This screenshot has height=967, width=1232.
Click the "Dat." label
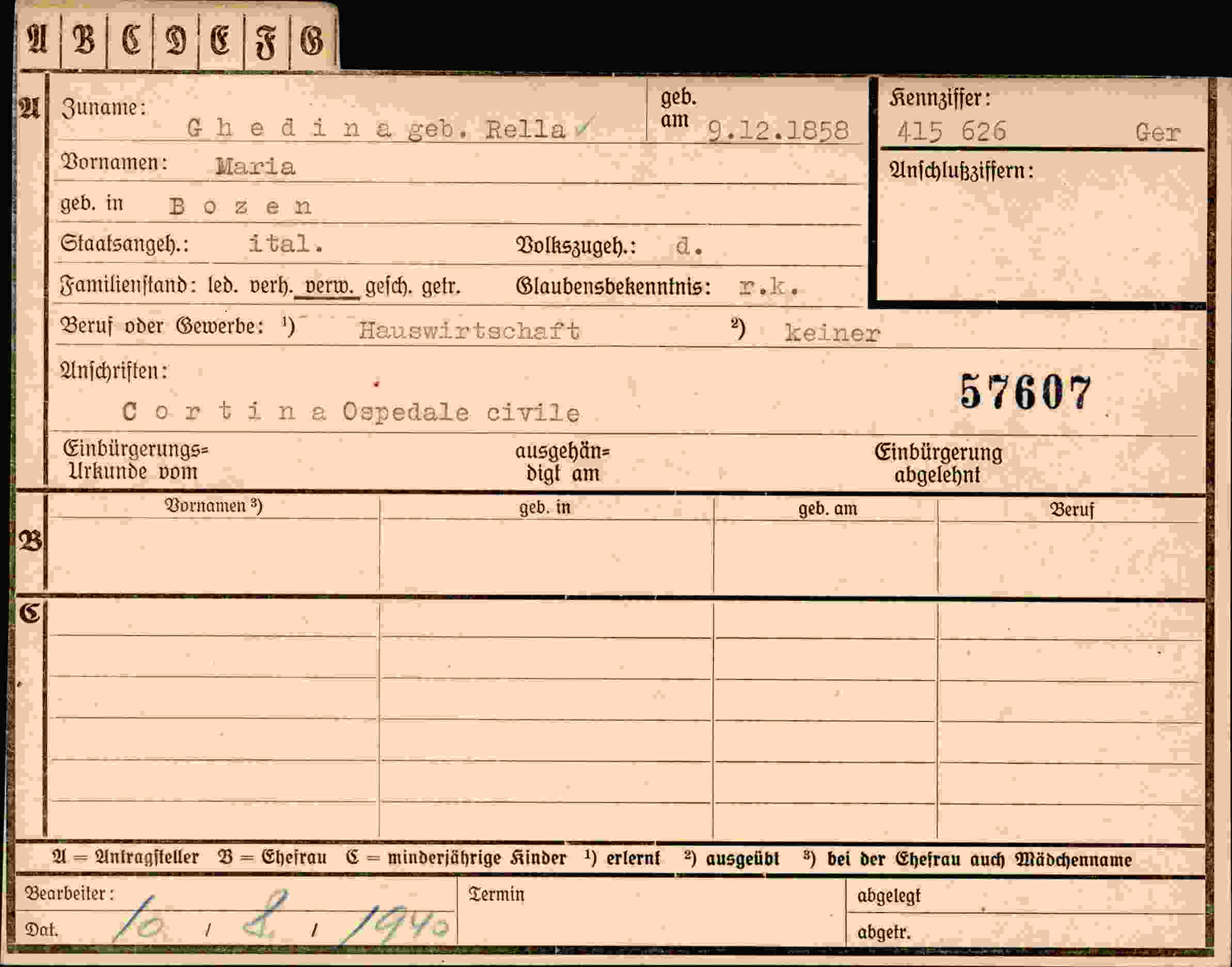pyautogui.click(x=41, y=930)
